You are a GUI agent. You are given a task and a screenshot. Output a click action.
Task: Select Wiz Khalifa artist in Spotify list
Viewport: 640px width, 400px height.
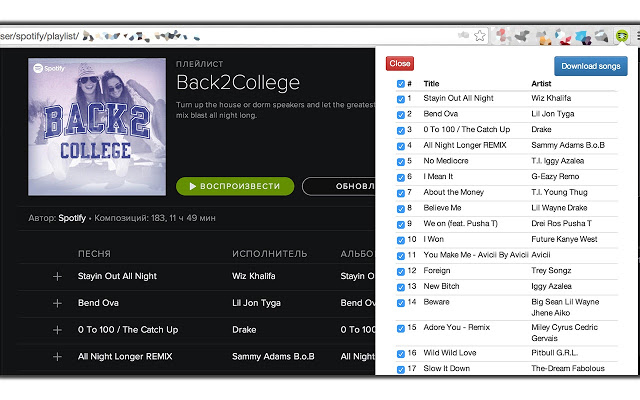pos(253,276)
